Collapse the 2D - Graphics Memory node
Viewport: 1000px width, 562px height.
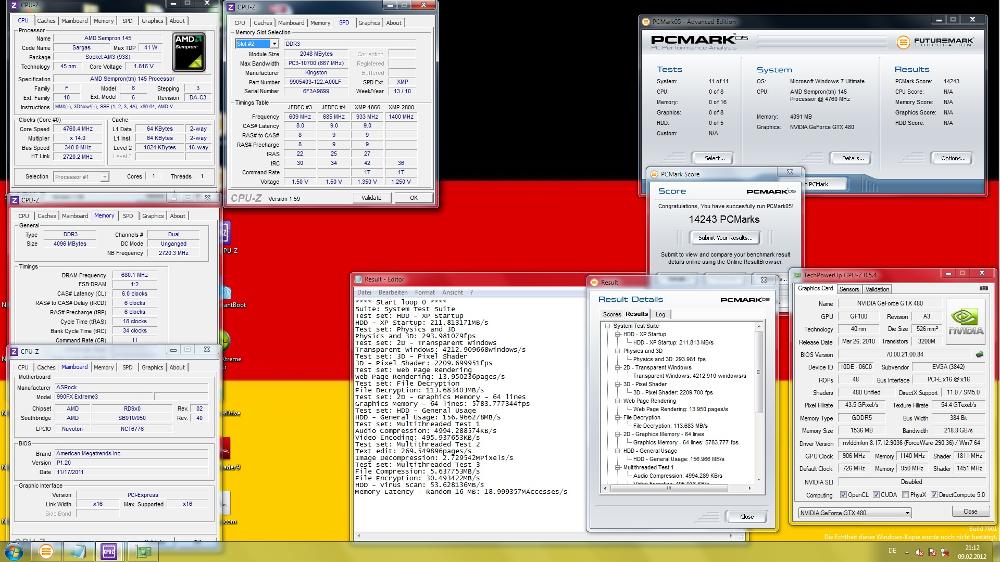click(x=617, y=434)
